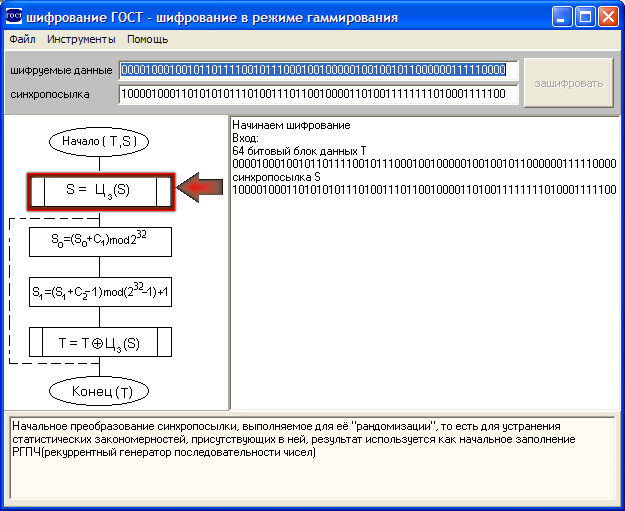Click the 'синхропосылка' field label
625x511 pixels.
point(50,95)
